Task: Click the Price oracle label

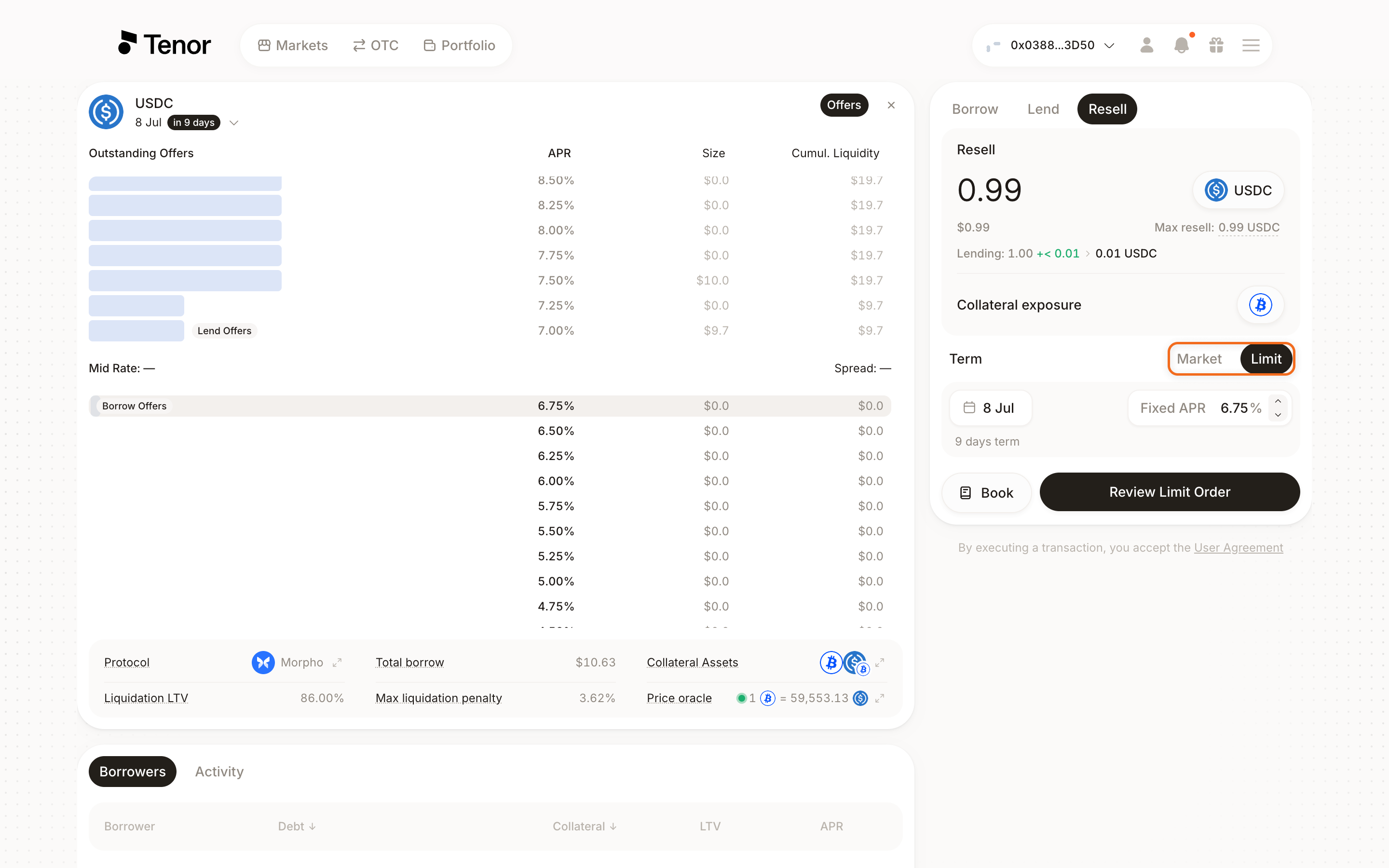Action: [679, 698]
